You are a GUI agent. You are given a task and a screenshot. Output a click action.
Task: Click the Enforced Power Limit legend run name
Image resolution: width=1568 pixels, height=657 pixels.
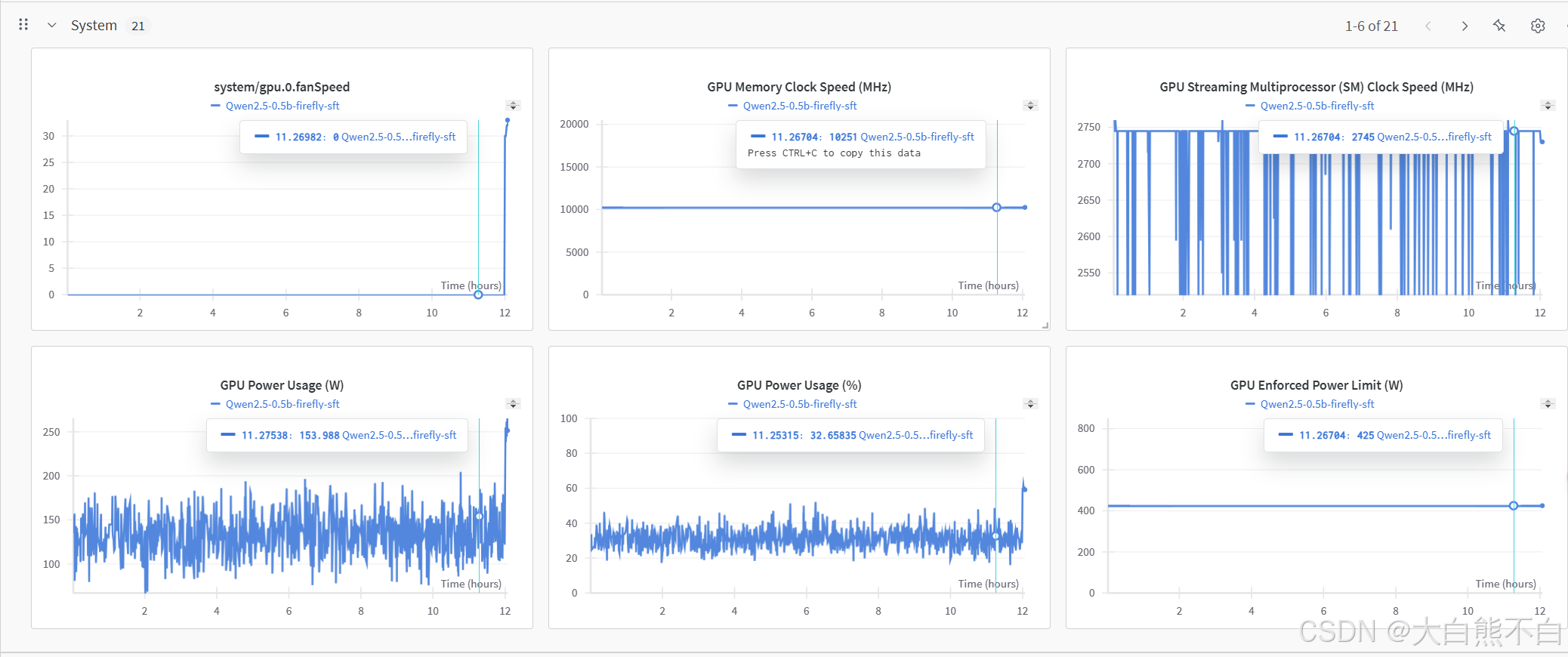click(1317, 404)
